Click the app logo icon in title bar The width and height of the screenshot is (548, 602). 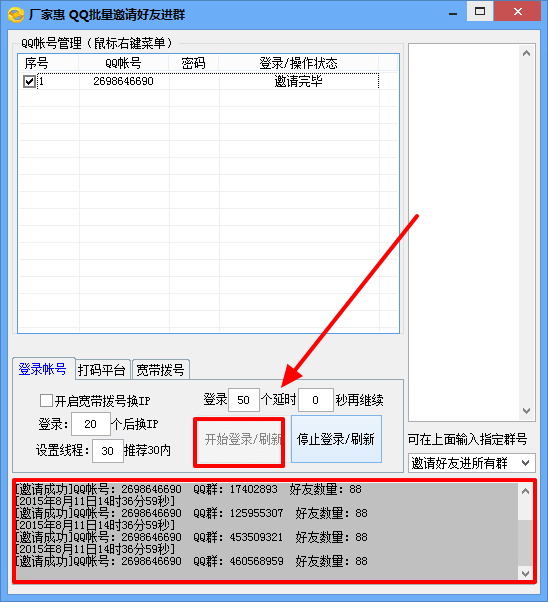(x=16, y=15)
